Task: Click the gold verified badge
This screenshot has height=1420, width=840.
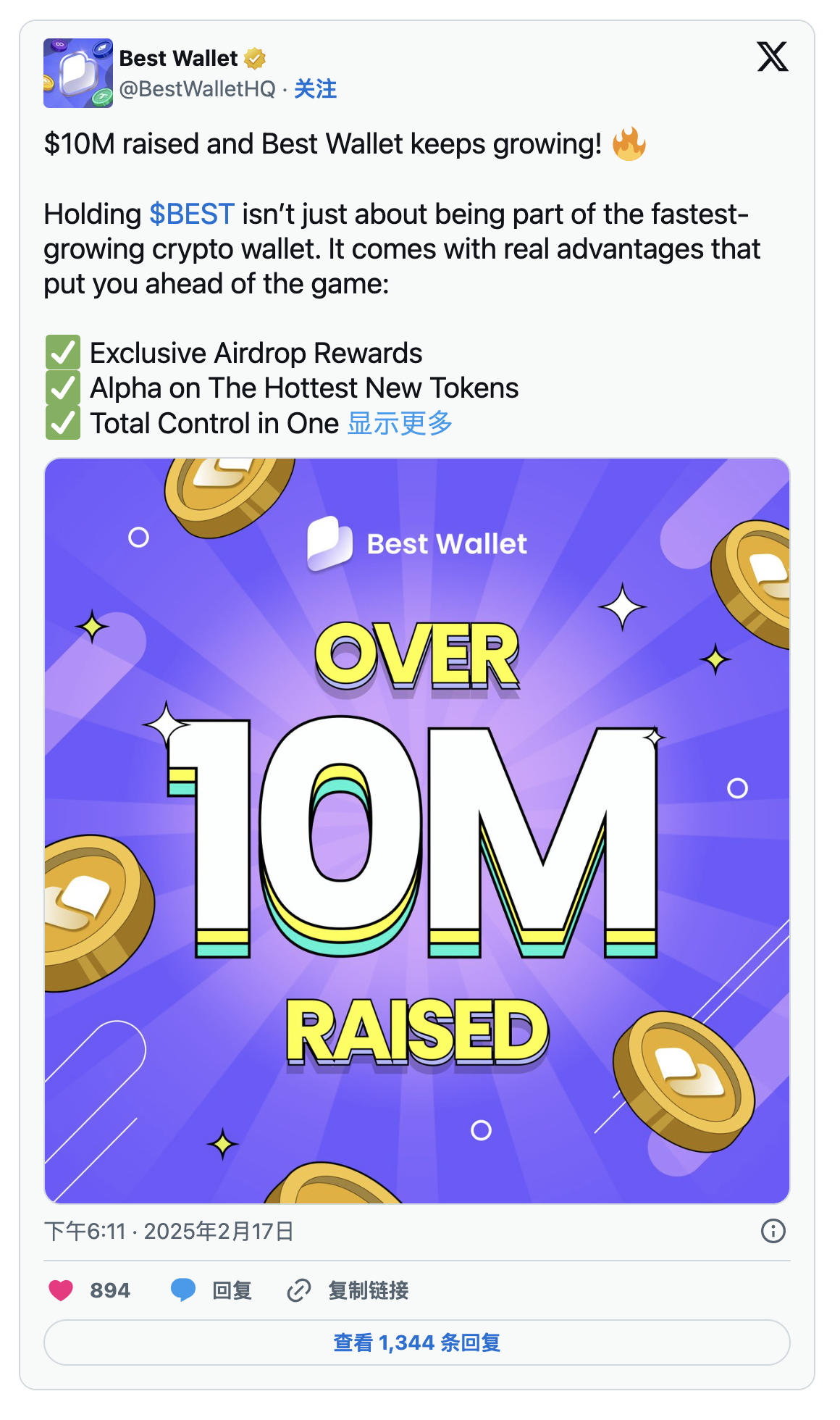Action: tap(255, 58)
